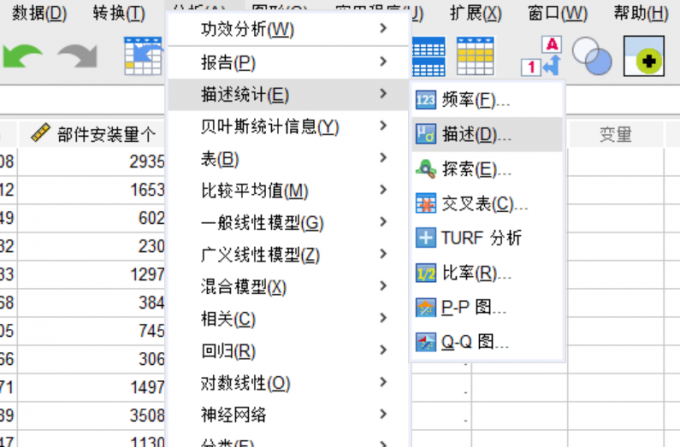
Task: Open the 相关(C) menu entry
Action: [288, 319]
